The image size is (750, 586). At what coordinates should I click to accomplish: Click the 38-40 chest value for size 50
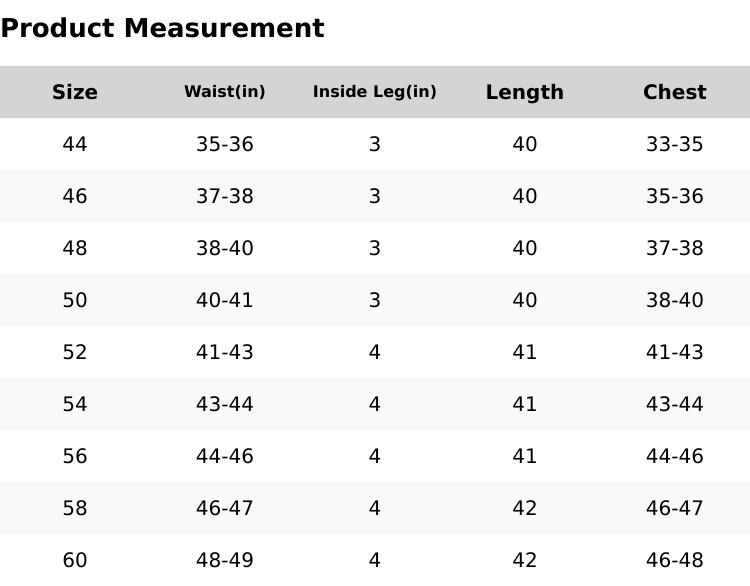[675, 300]
